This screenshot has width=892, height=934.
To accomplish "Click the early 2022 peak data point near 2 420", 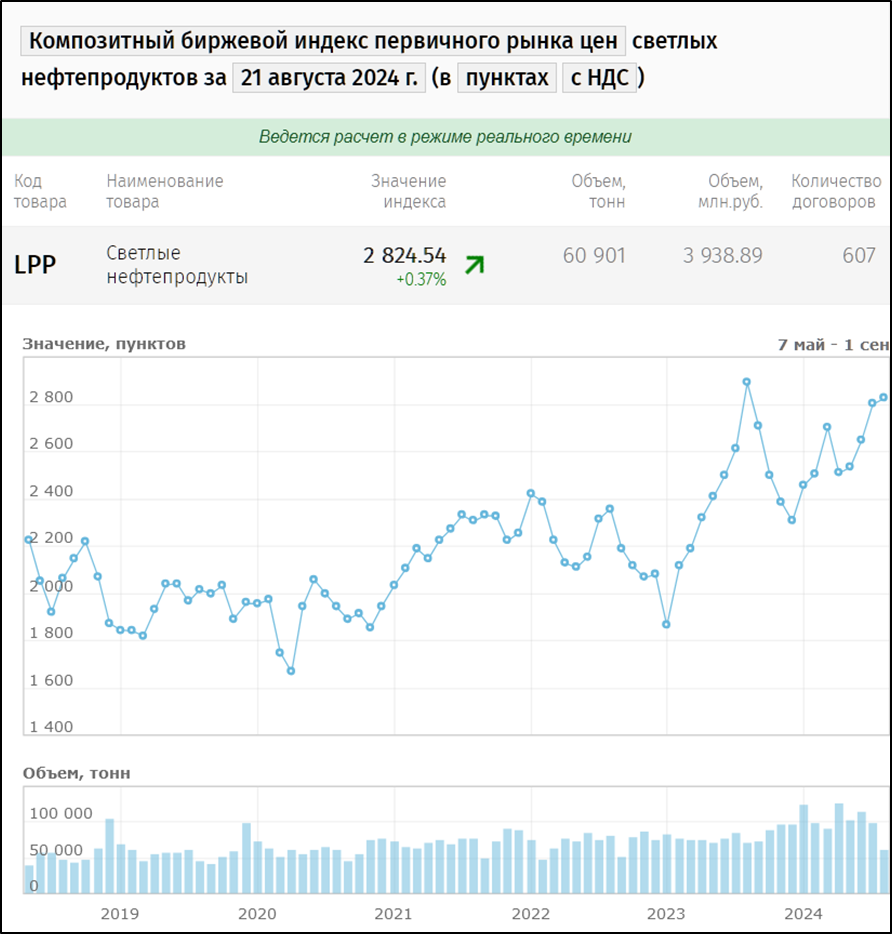I will click(x=531, y=493).
